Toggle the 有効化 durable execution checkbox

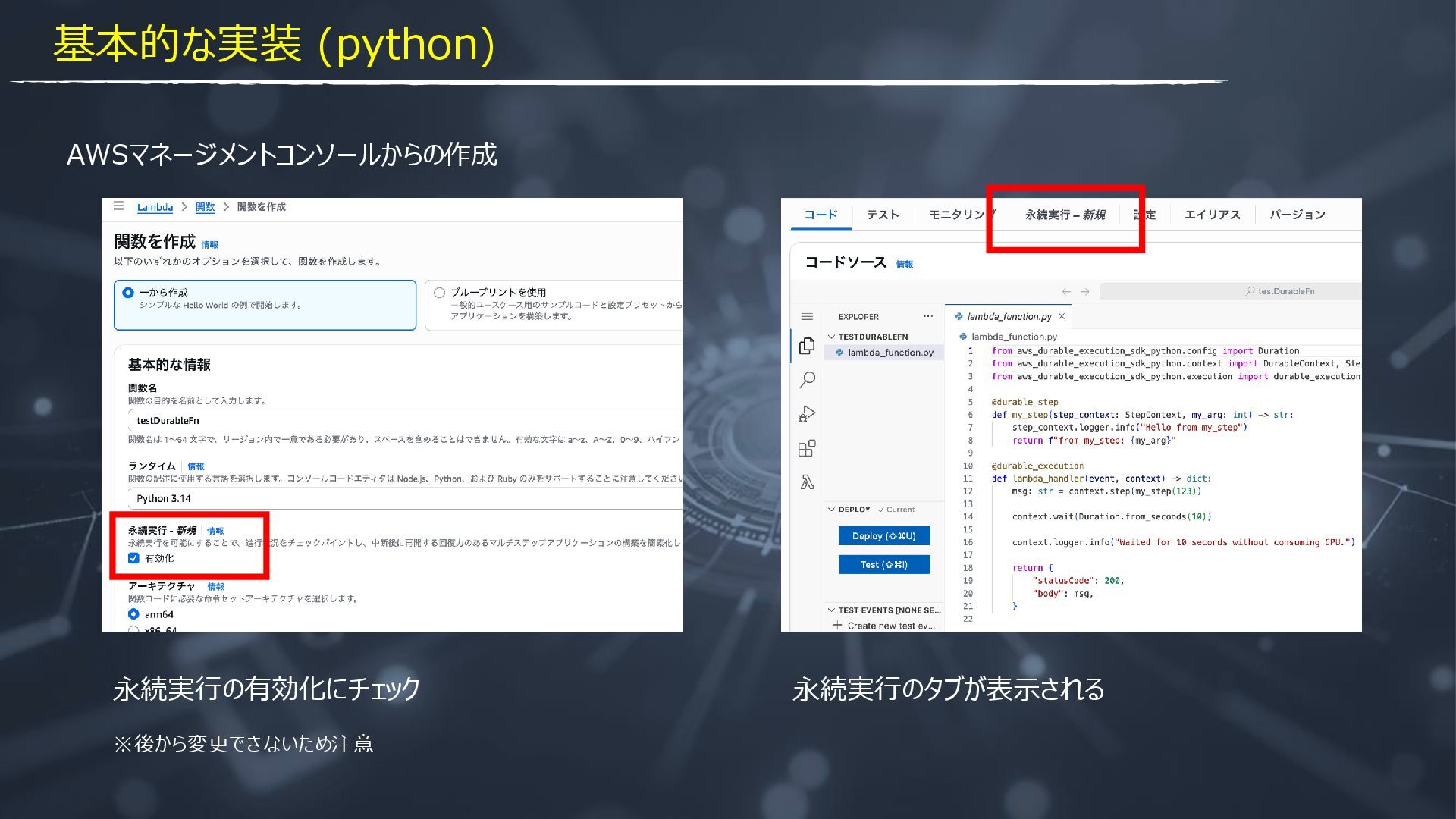134,558
